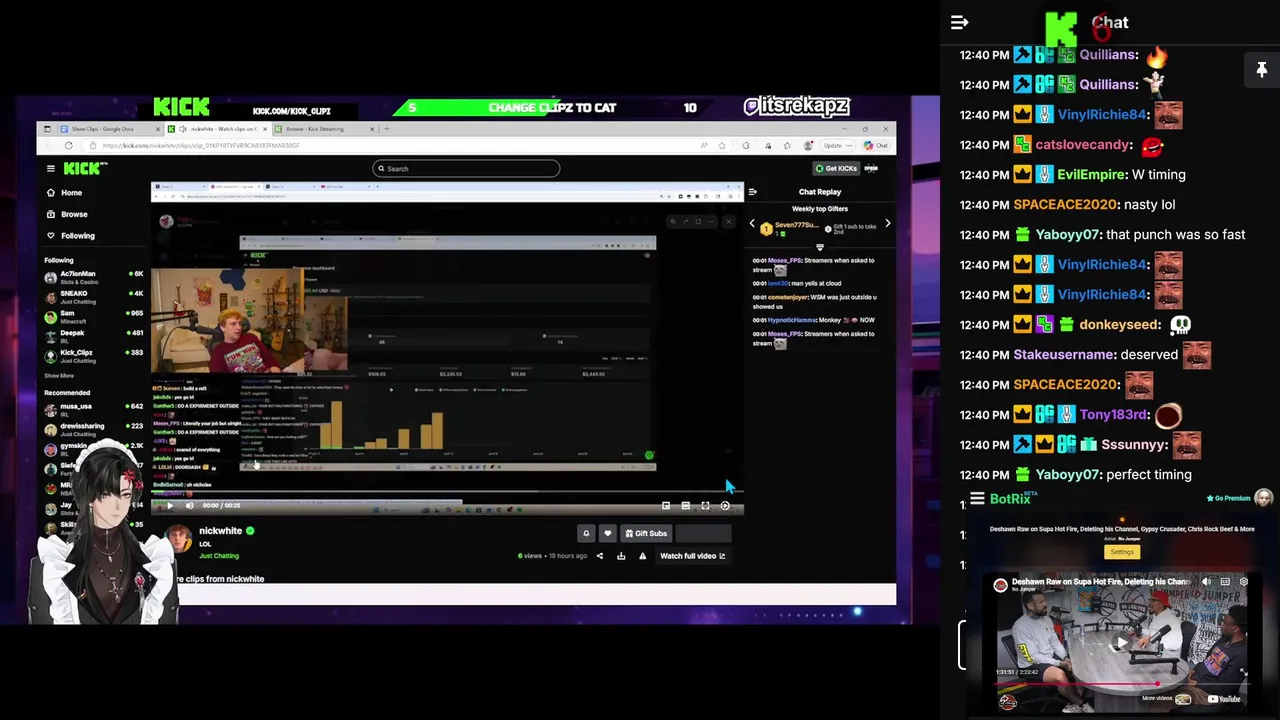Open the Kick sidebar hamburger menu

(51, 168)
